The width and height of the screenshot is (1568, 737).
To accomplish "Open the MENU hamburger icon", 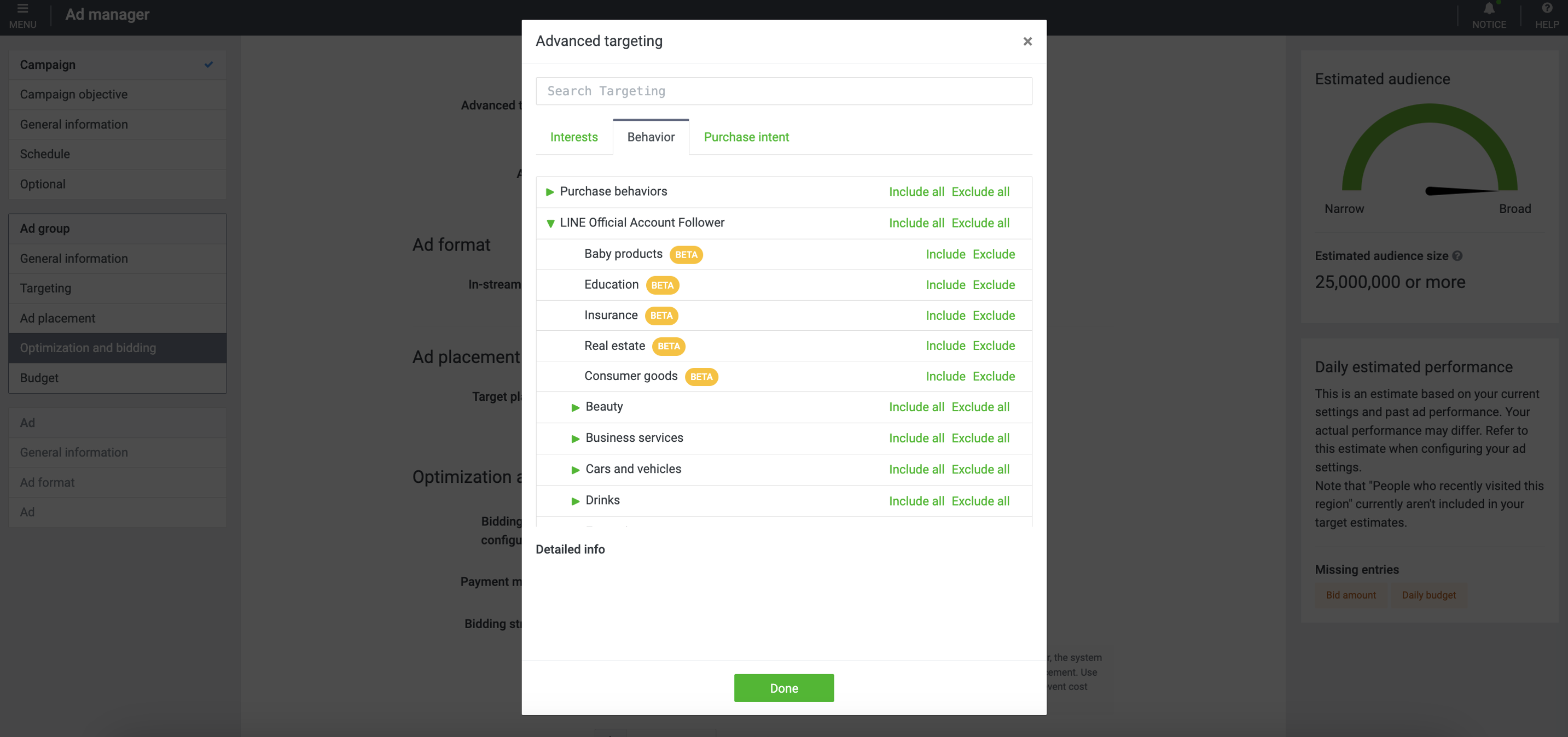I will pyautogui.click(x=22, y=9).
